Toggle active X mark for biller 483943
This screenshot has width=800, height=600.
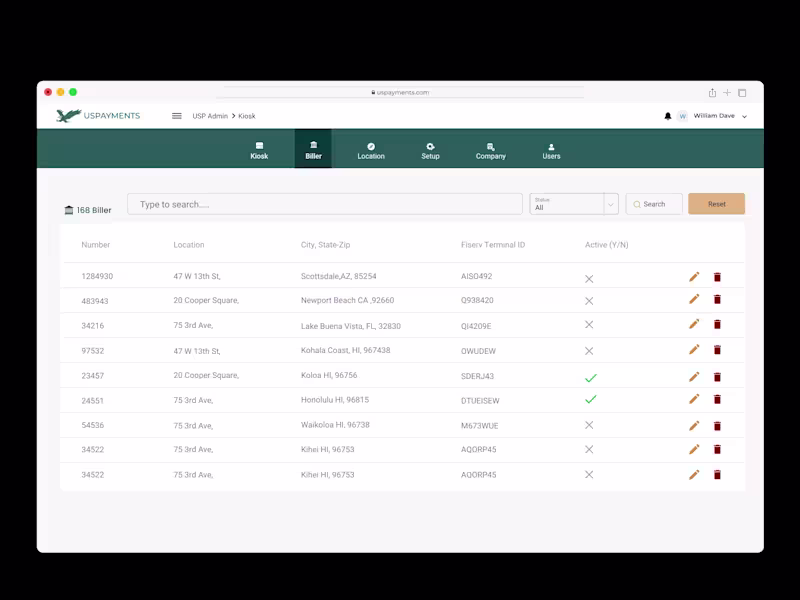(589, 301)
